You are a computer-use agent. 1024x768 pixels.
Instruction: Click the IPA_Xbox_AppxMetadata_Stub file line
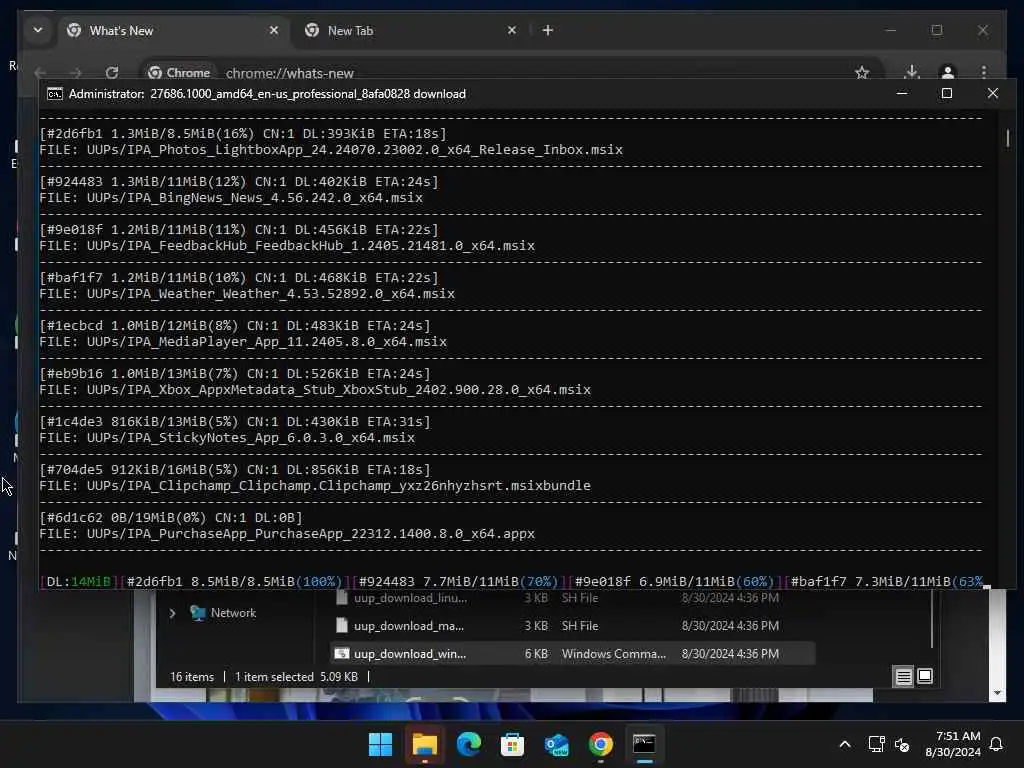(x=315, y=389)
